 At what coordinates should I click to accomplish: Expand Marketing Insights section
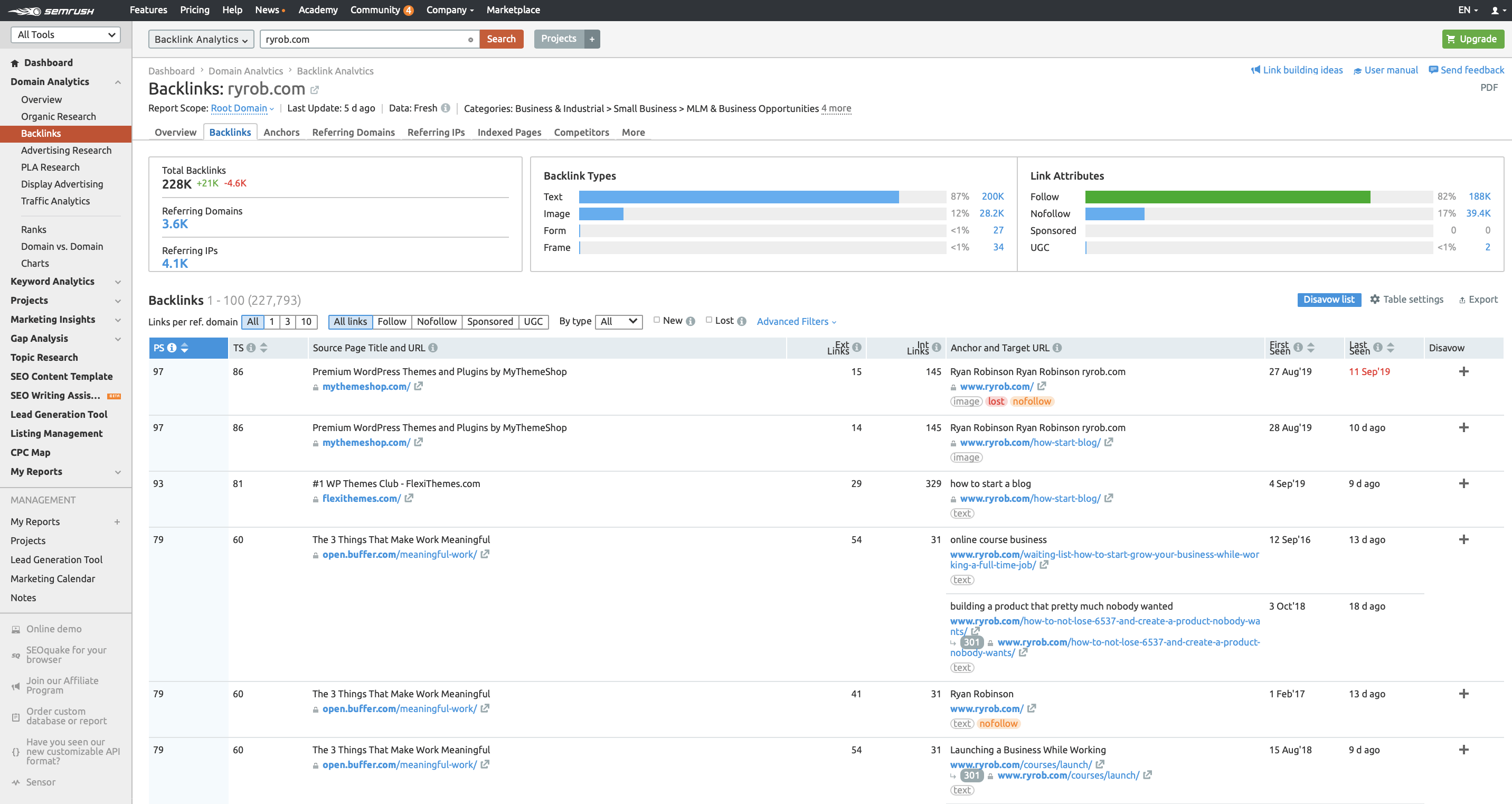point(118,320)
